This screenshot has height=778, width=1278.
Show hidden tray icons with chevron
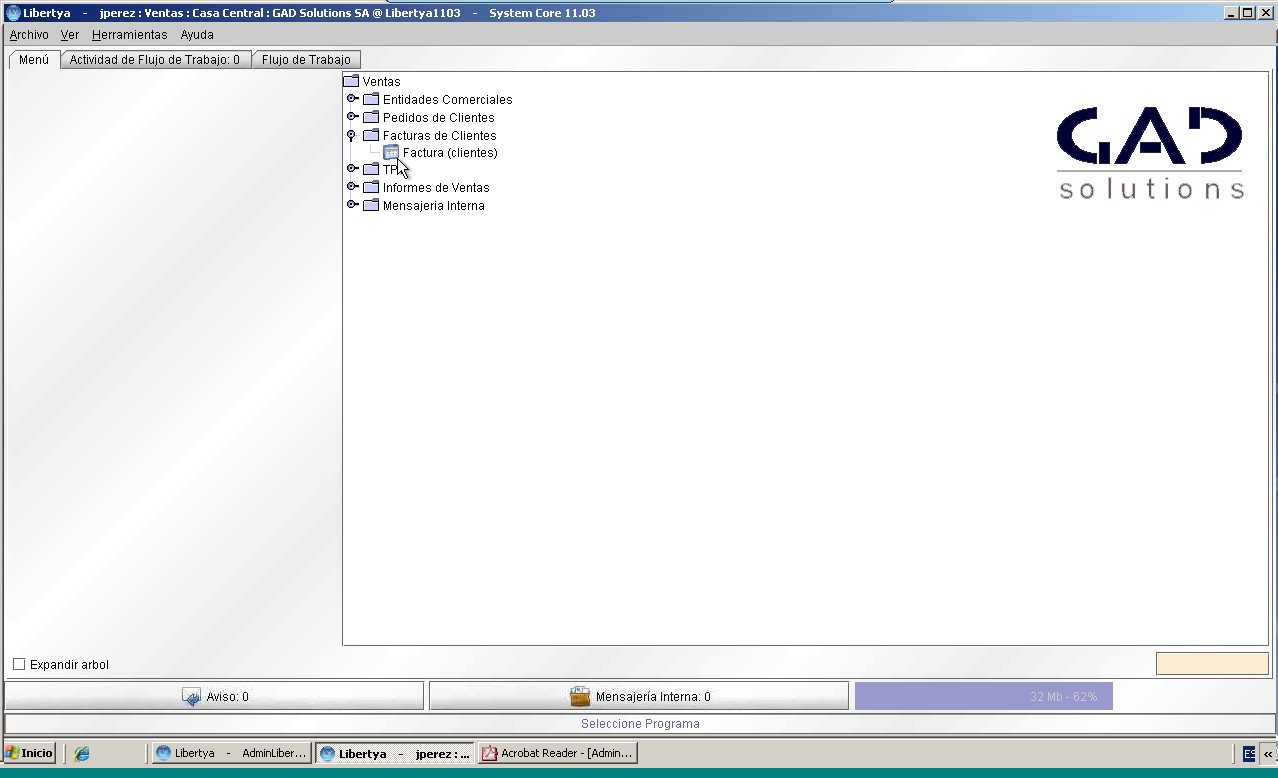tap(1268, 754)
